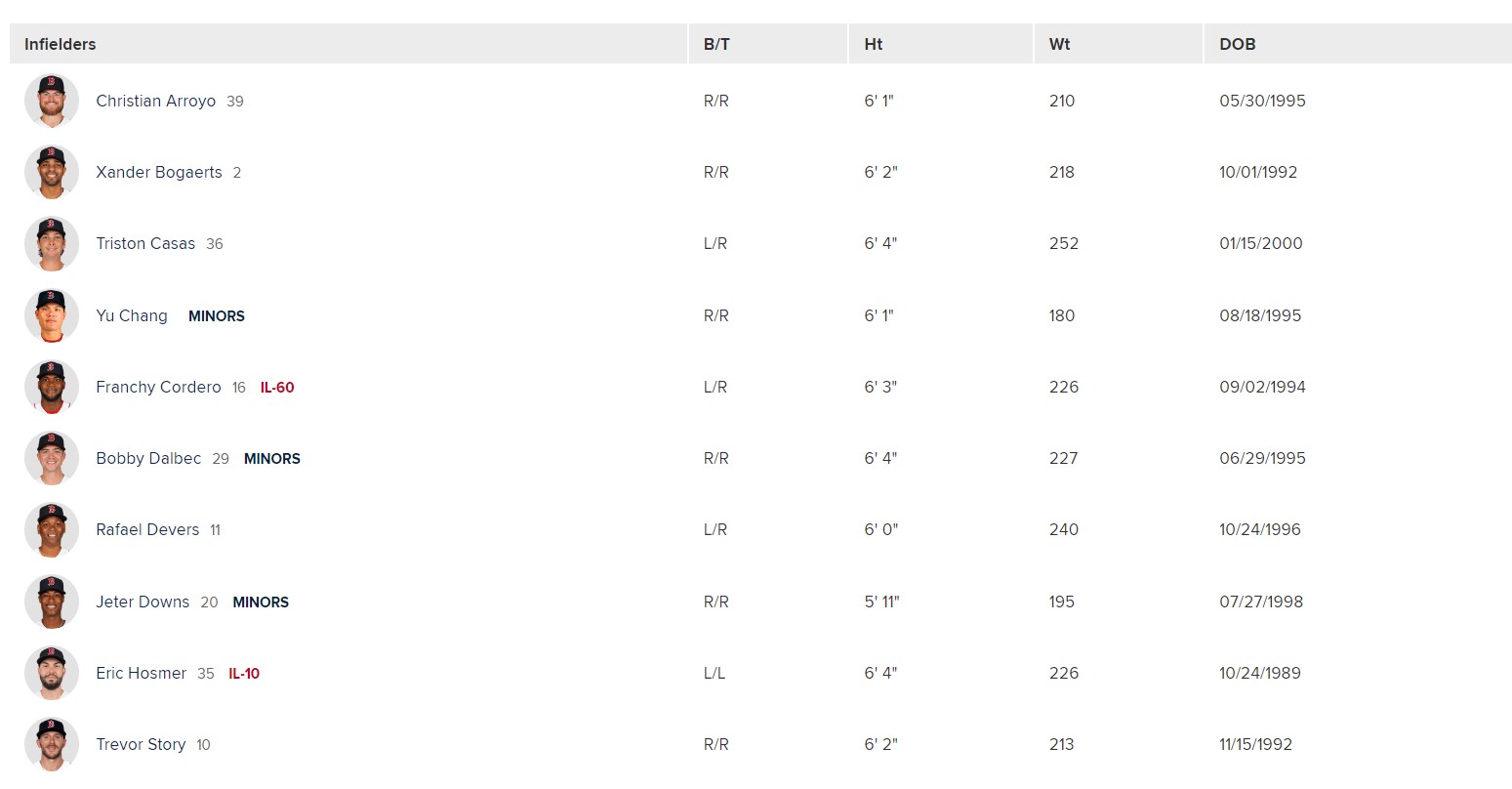This screenshot has width=1512, height=789.
Task: Open Trevor Story's headshot photo
Action: coord(51,744)
